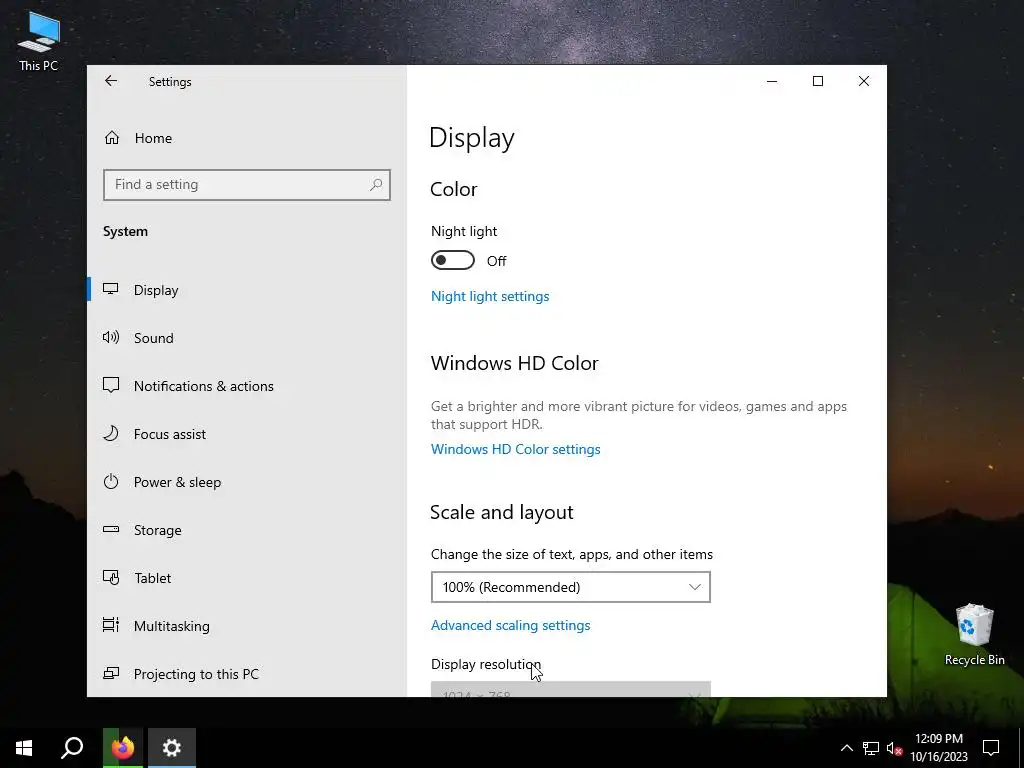Screen dimensions: 1024x768
Task: Click the Multitasking icon in sidebar
Action: point(111,625)
